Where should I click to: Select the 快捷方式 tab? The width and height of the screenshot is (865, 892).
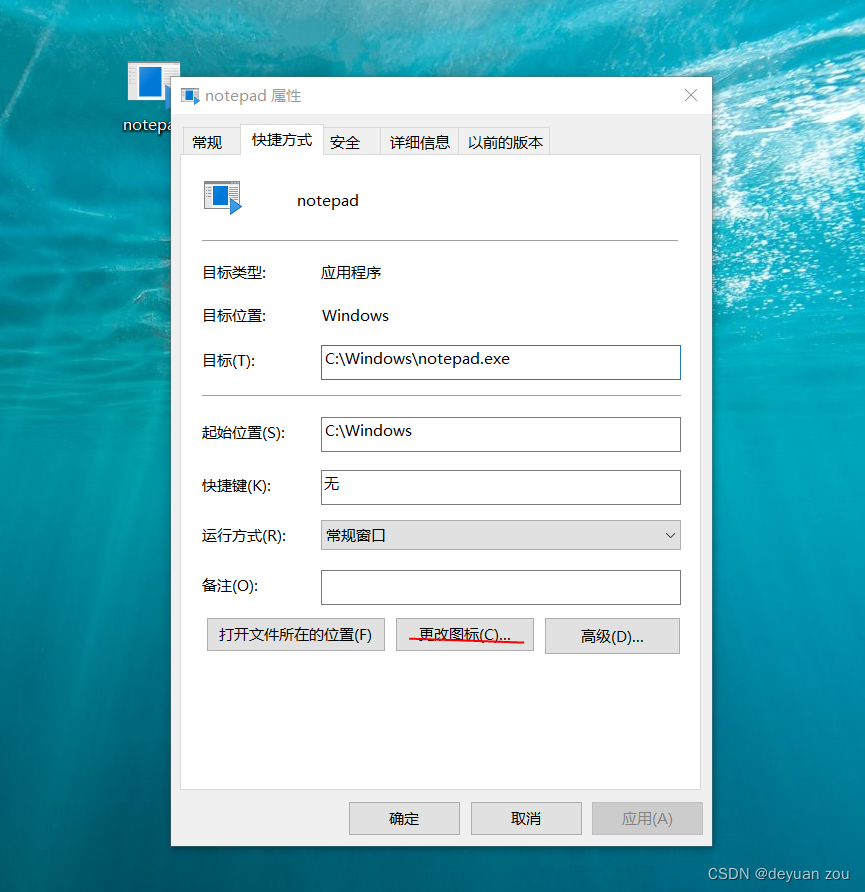282,140
